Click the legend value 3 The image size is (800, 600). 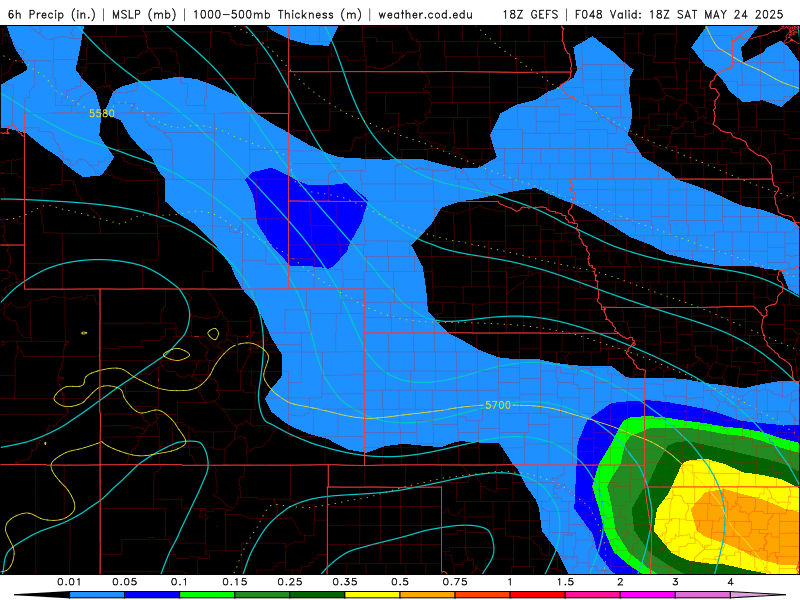pyautogui.click(x=676, y=582)
